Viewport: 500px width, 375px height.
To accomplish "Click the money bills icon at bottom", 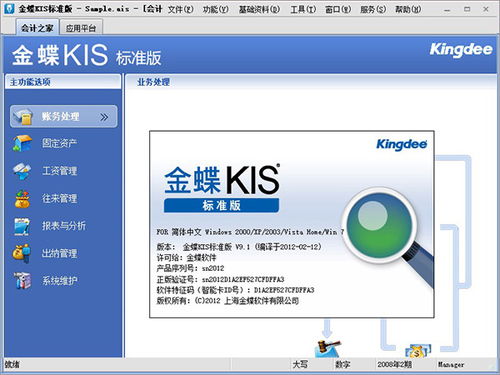I will click(418, 351).
